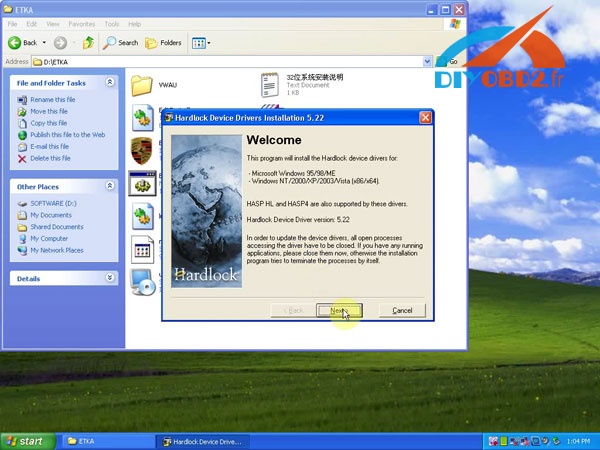
Task: Open the Tools menu
Action: (x=112, y=24)
